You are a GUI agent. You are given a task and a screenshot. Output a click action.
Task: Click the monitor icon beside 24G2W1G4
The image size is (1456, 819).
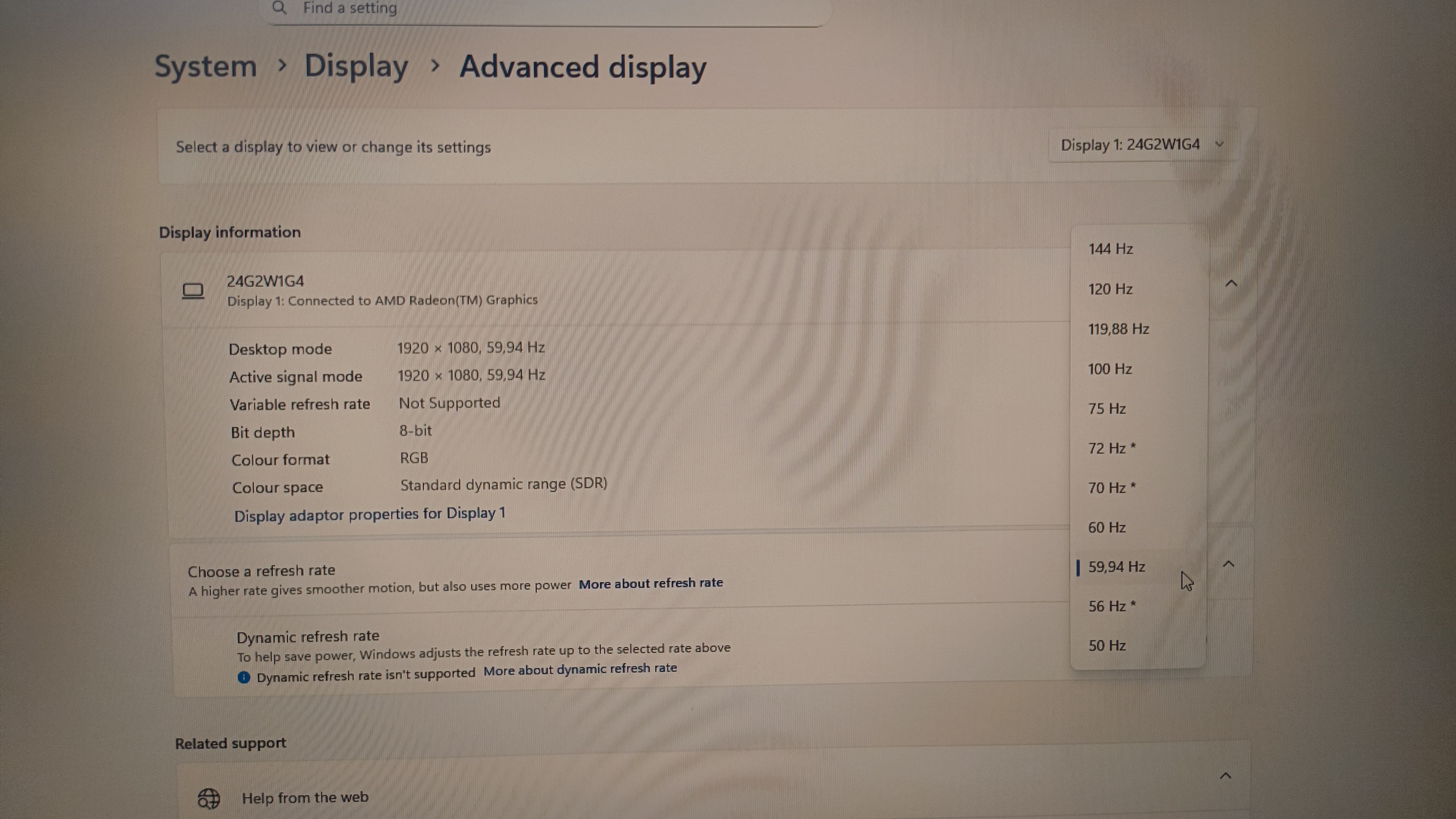click(x=193, y=291)
